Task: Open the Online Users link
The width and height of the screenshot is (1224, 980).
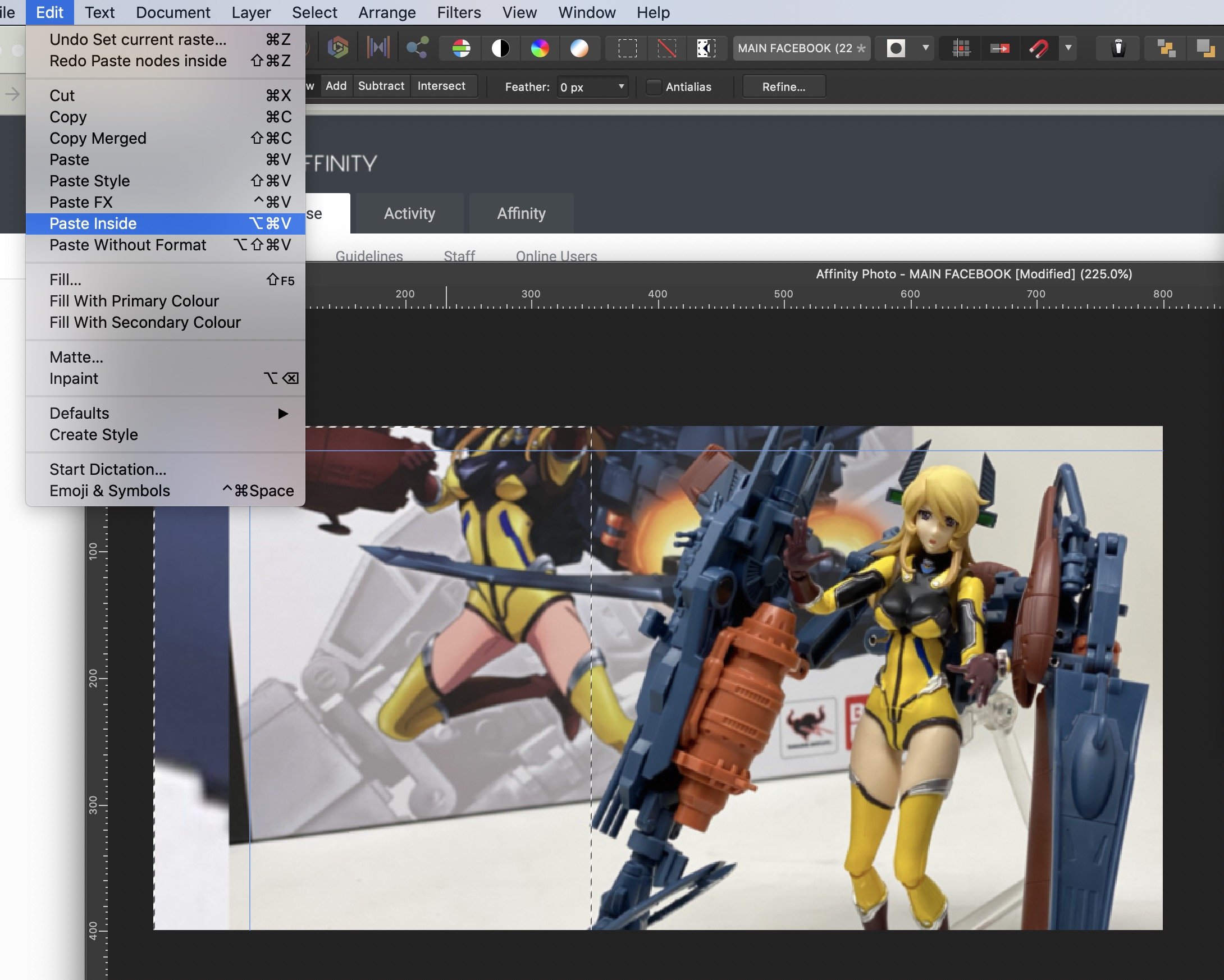Action: [x=556, y=256]
